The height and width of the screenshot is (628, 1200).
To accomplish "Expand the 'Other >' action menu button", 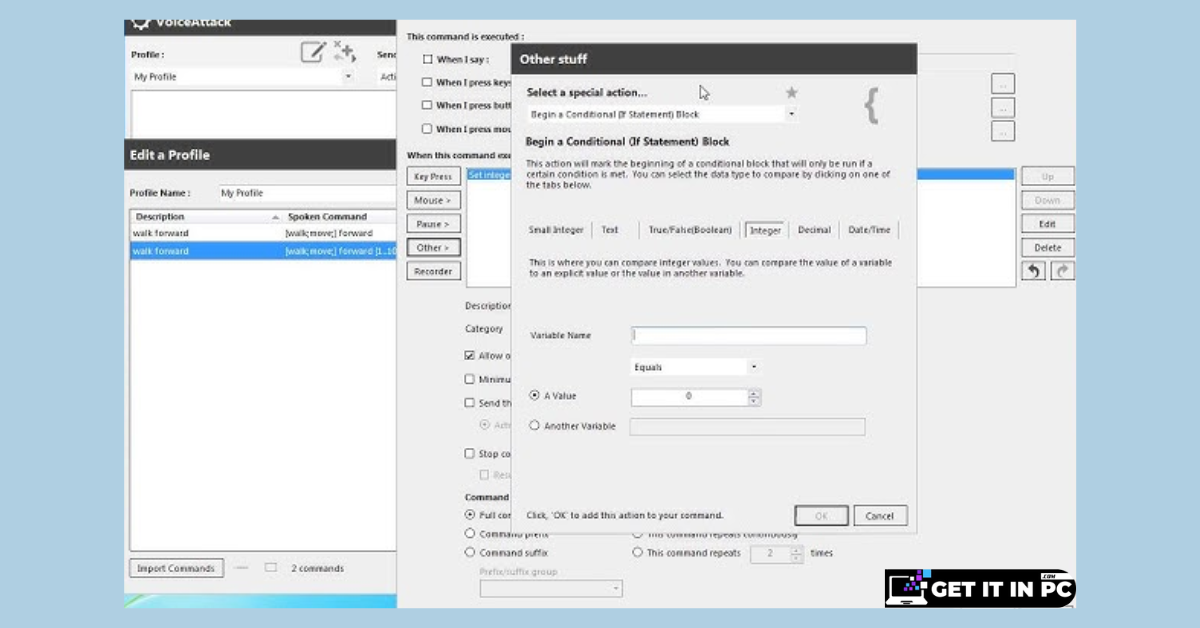I will coord(433,247).
